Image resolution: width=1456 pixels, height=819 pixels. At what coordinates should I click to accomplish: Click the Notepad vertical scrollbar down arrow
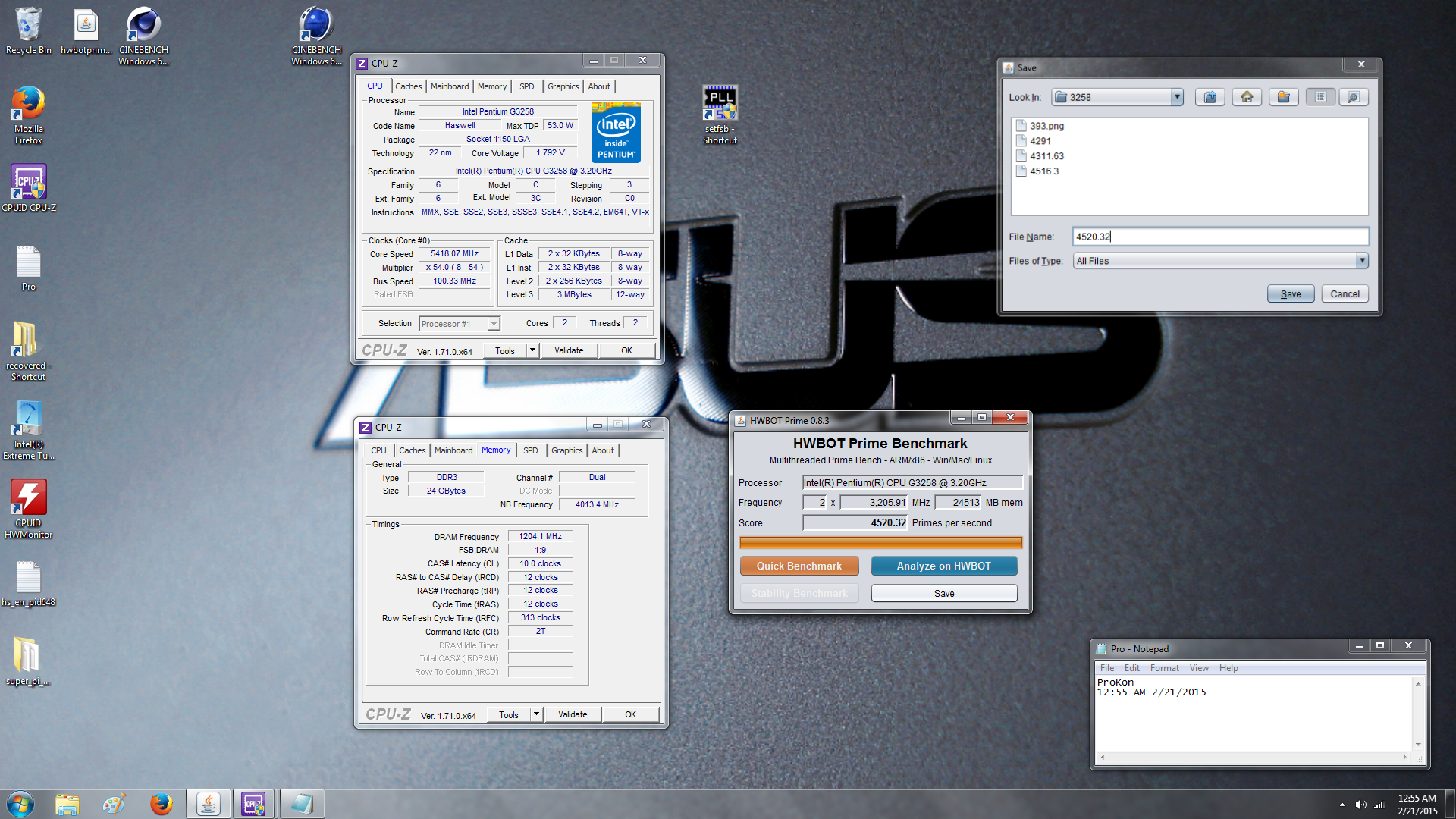1418,744
